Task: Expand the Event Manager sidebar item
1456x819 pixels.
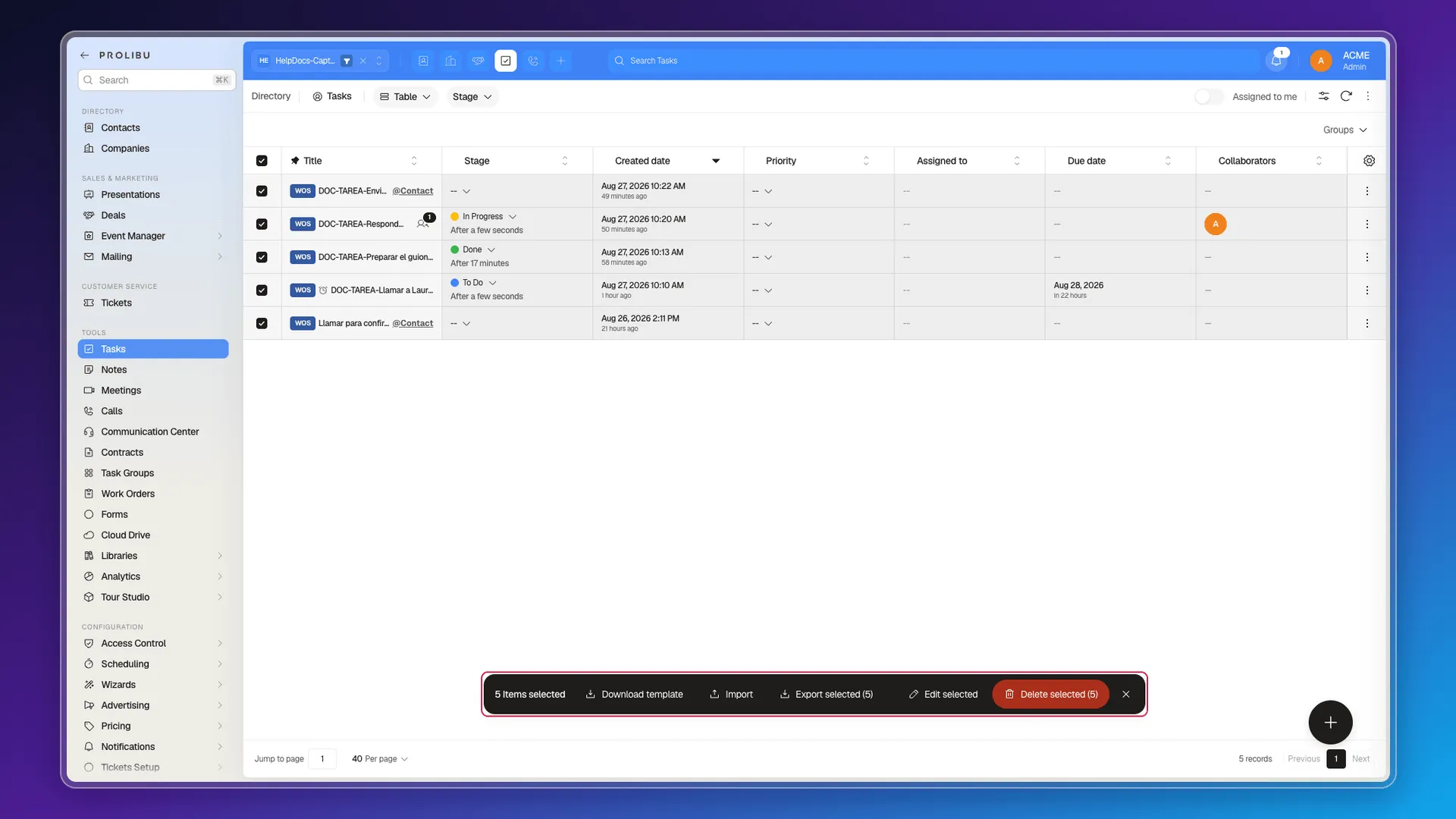Action: point(152,236)
